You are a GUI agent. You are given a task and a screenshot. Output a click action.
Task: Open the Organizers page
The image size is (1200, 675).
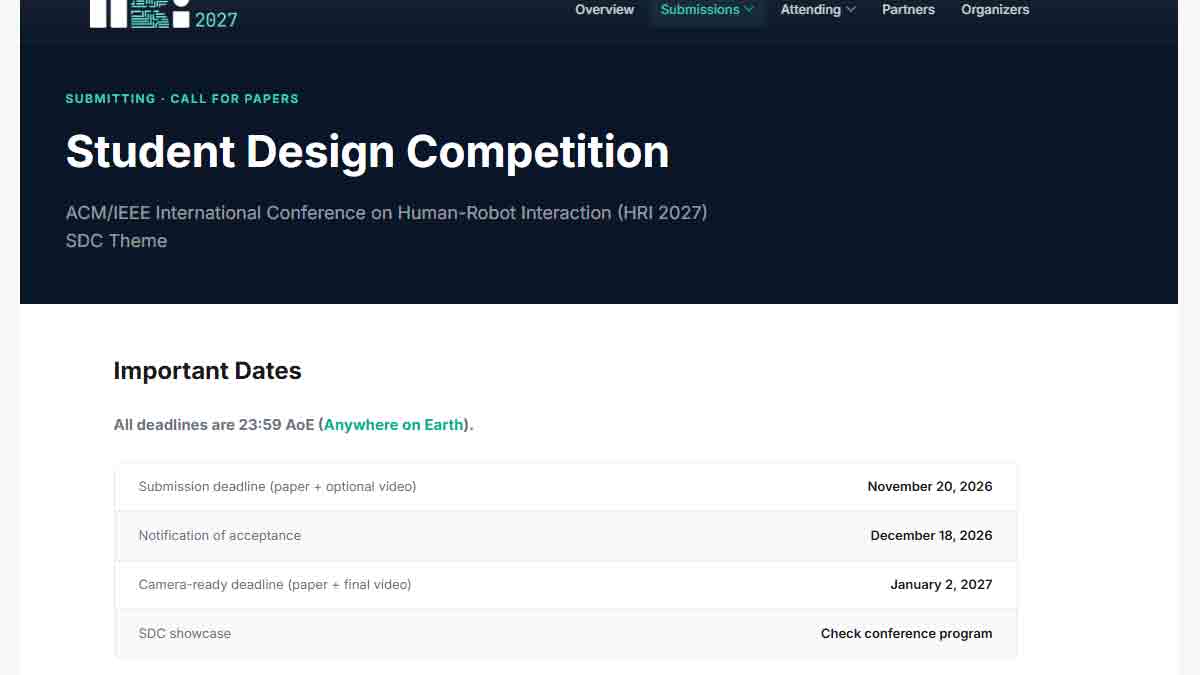[x=995, y=10]
